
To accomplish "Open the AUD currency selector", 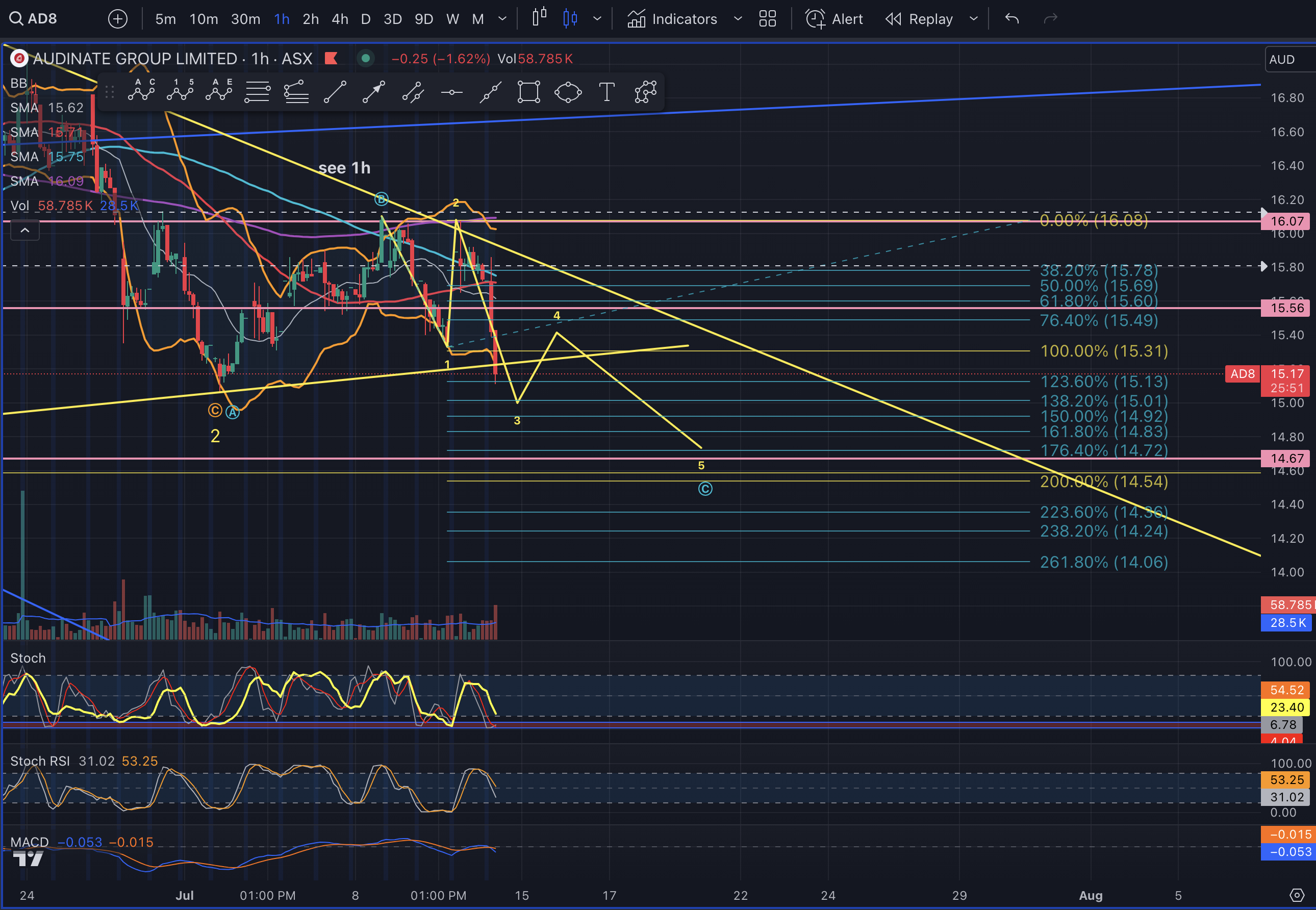I will tap(1290, 59).
